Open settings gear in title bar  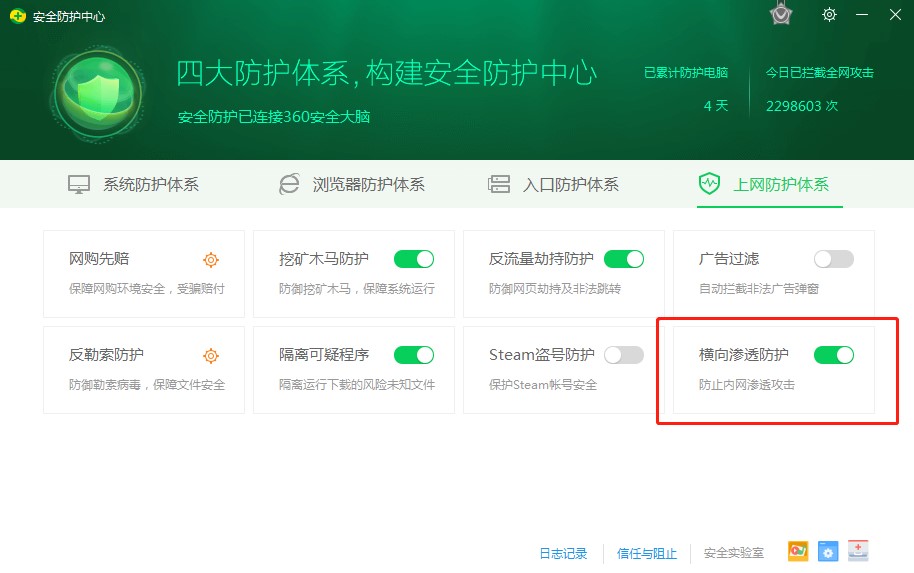coord(829,15)
